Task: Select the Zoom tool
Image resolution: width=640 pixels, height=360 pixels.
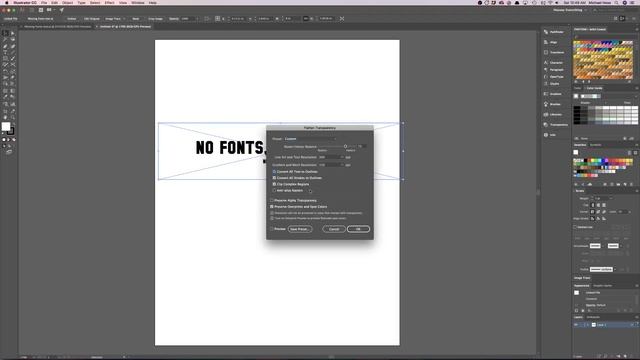Action: pos(13,117)
